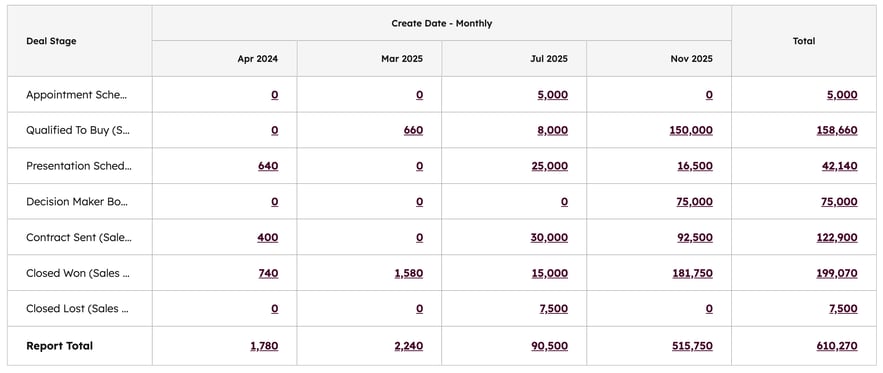Select the Report Total row label

pos(60,346)
